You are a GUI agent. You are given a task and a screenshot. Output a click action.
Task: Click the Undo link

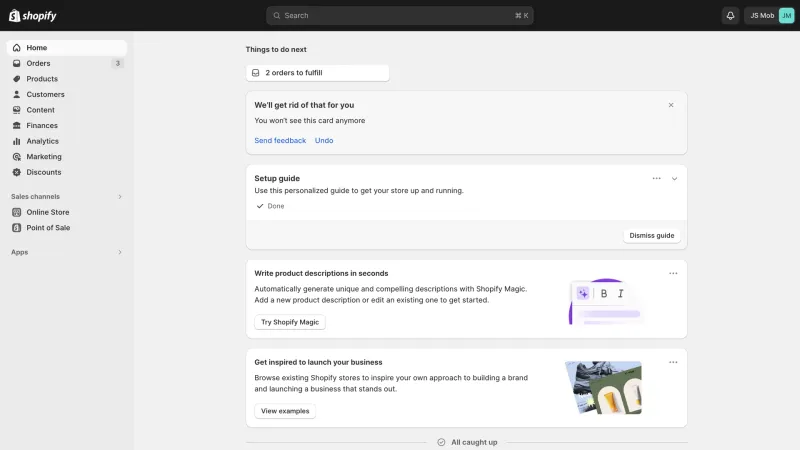[x=324, y=140]
